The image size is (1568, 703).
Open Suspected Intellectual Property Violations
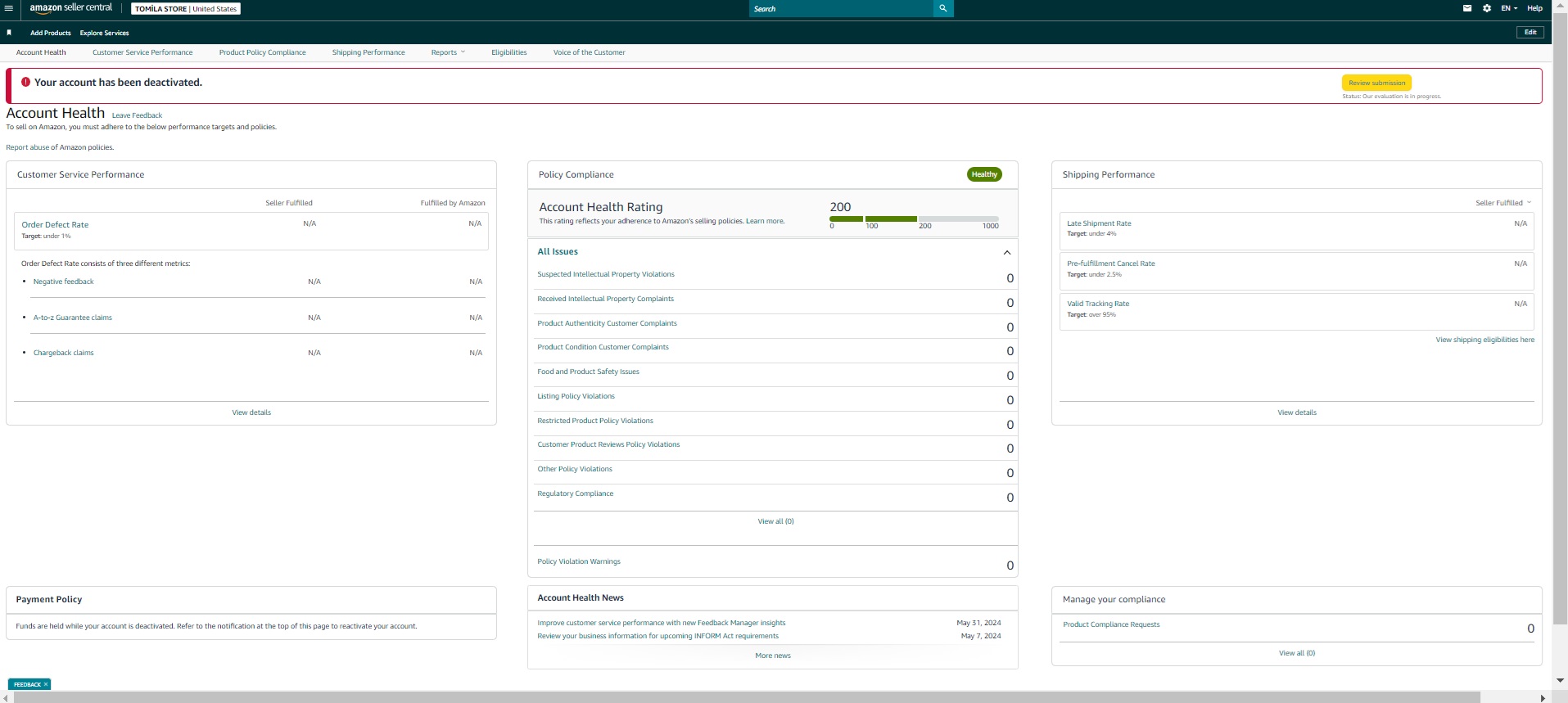click(x=606, y=274)
